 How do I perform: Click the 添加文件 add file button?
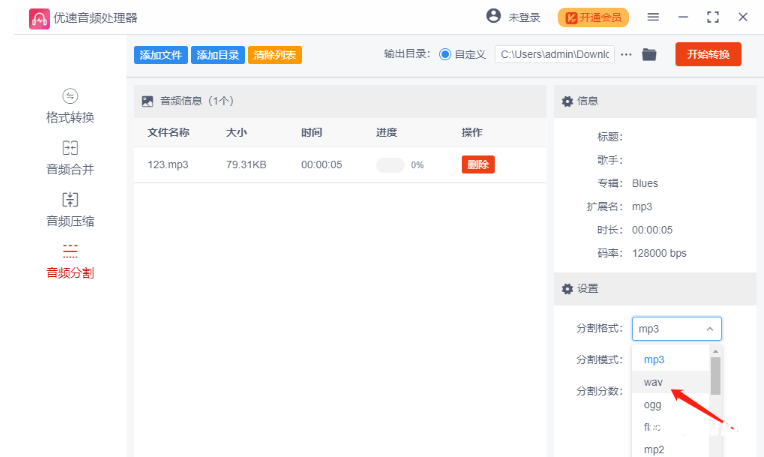point(161,55)
